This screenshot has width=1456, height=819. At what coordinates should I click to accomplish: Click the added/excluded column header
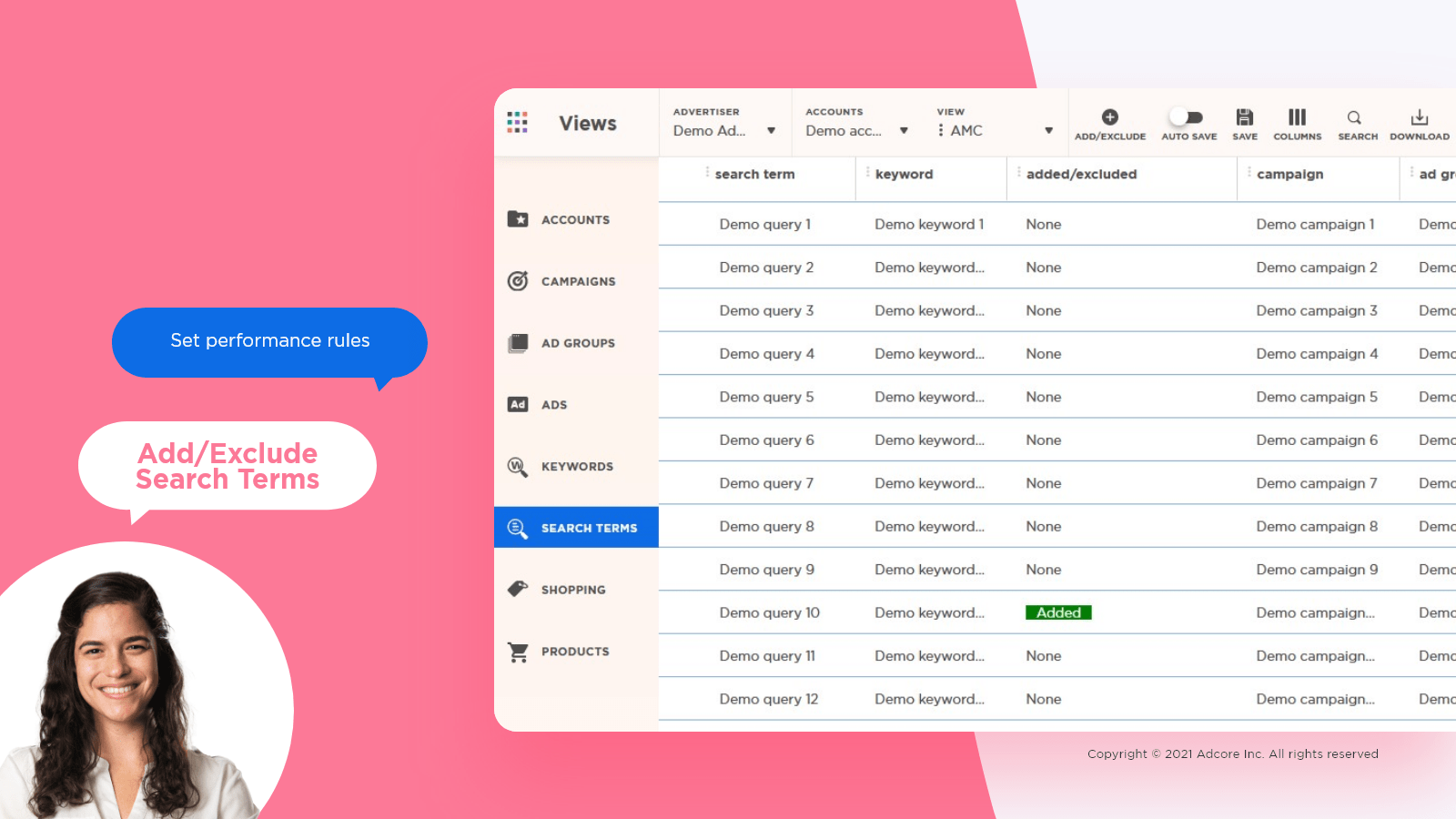tap(1081, 175)
